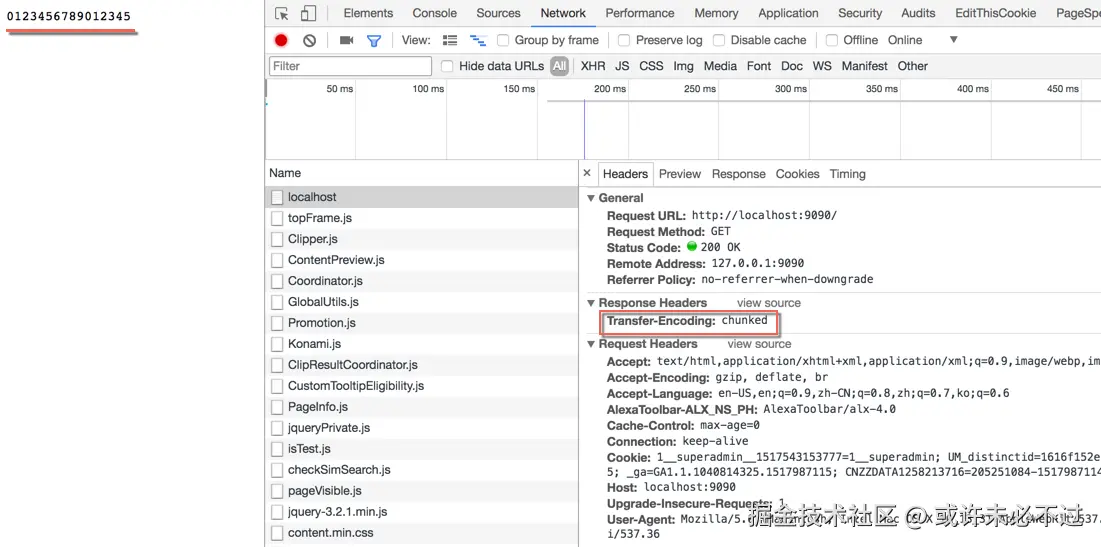Open the Sources tab

[501, 13]
